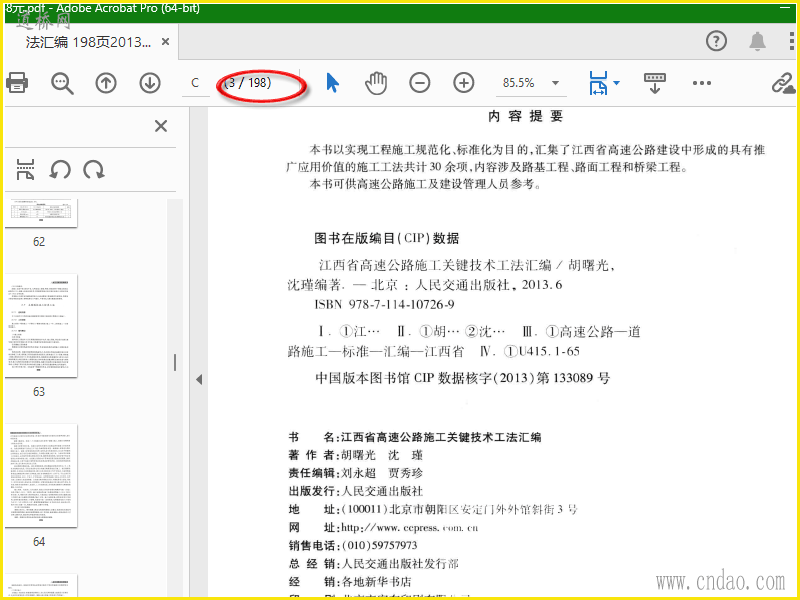Viewport: 800px width, 600px height.
Task: Click CIP 数据核字(2013)第 133089 号 line
Action: [x=462, y=378]
